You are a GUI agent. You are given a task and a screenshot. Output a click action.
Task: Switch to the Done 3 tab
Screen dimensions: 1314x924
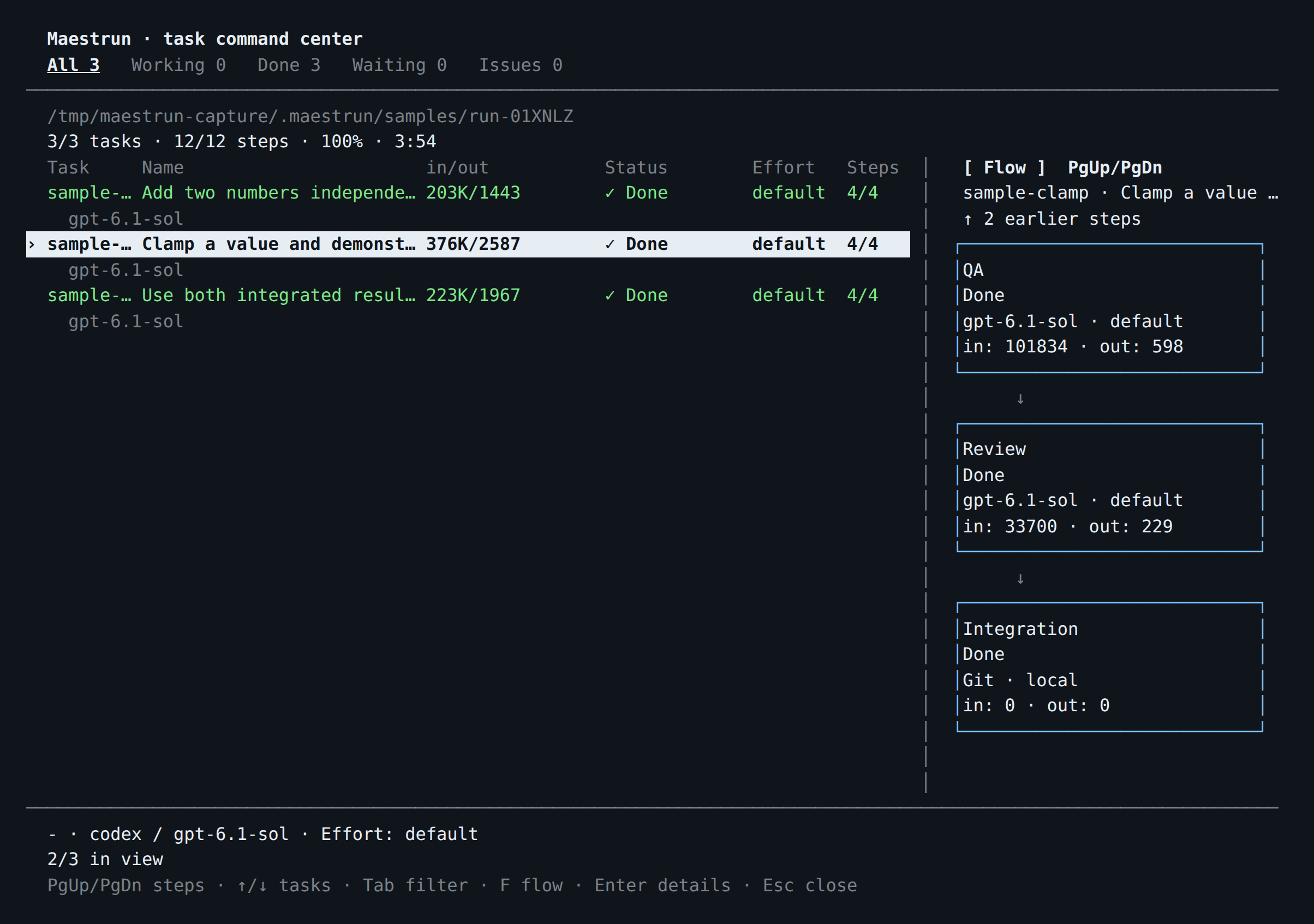pyautogui.click(x=289, y=65)
